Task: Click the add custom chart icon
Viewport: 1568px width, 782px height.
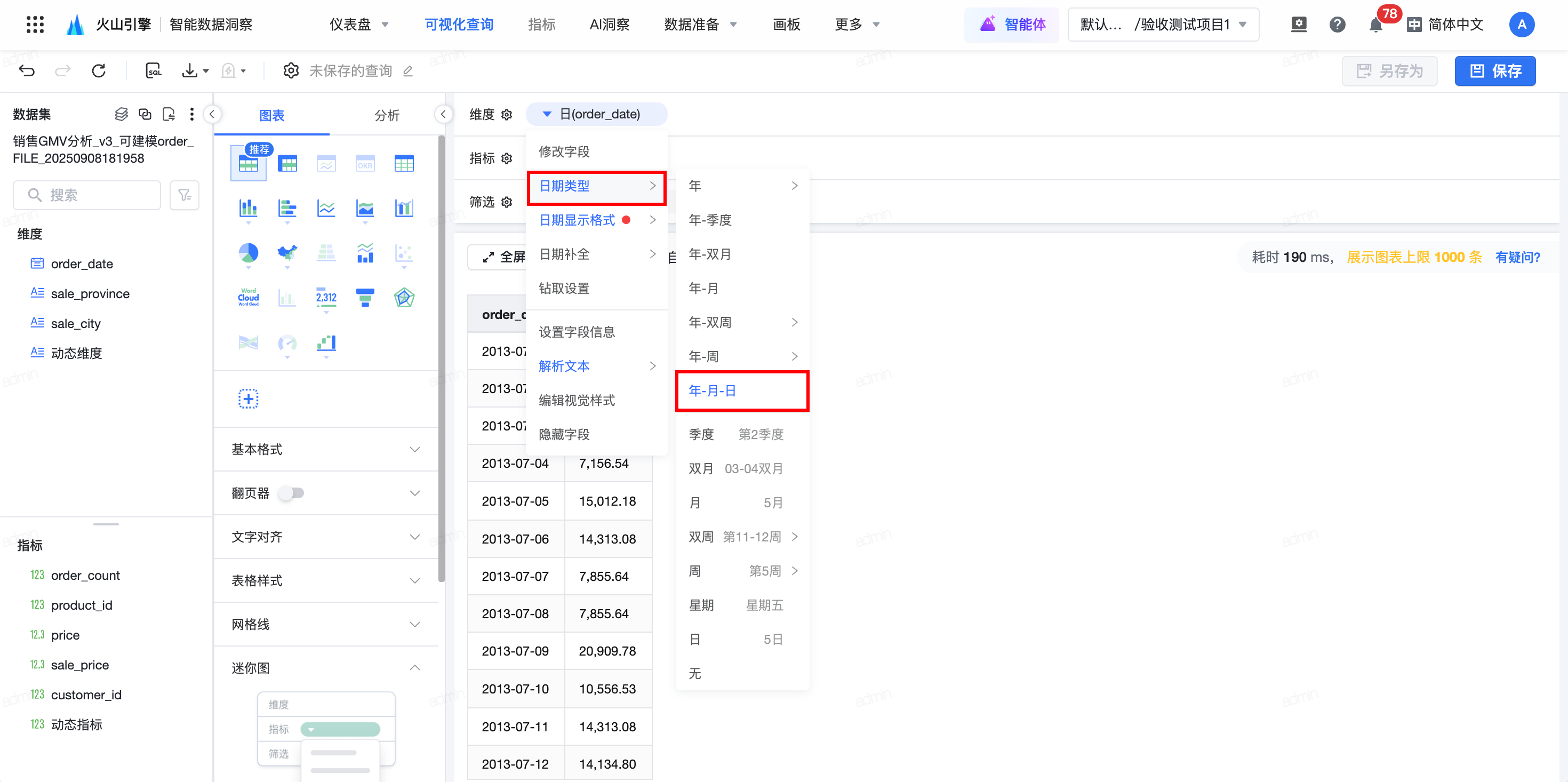Action: point(248,398)
